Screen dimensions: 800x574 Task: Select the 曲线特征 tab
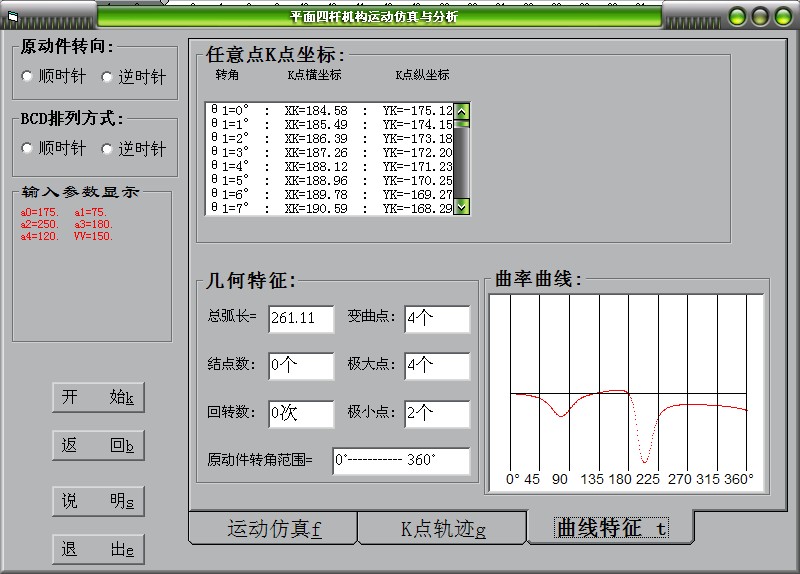click(x=610, y=527)
